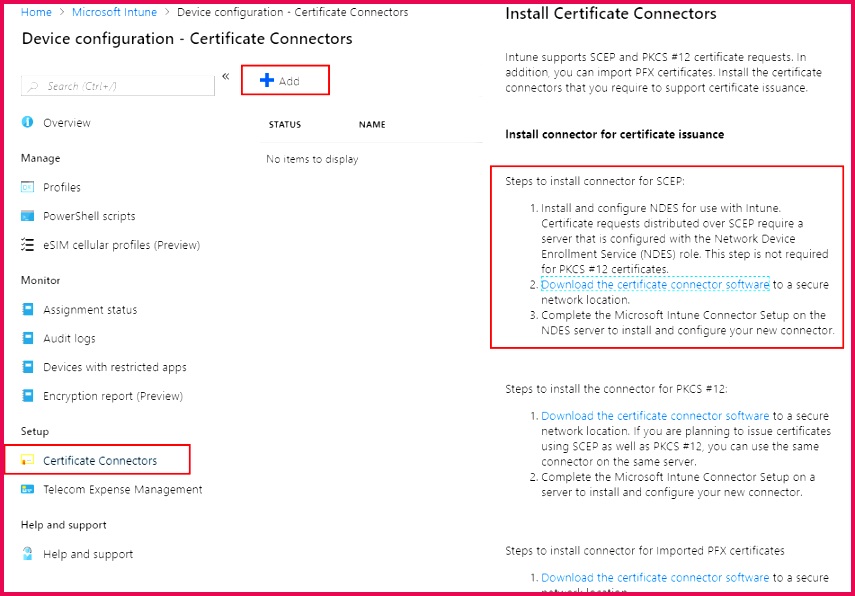Sort by STATUS column header
Screen dimensions: 855x596
point(285,124)
